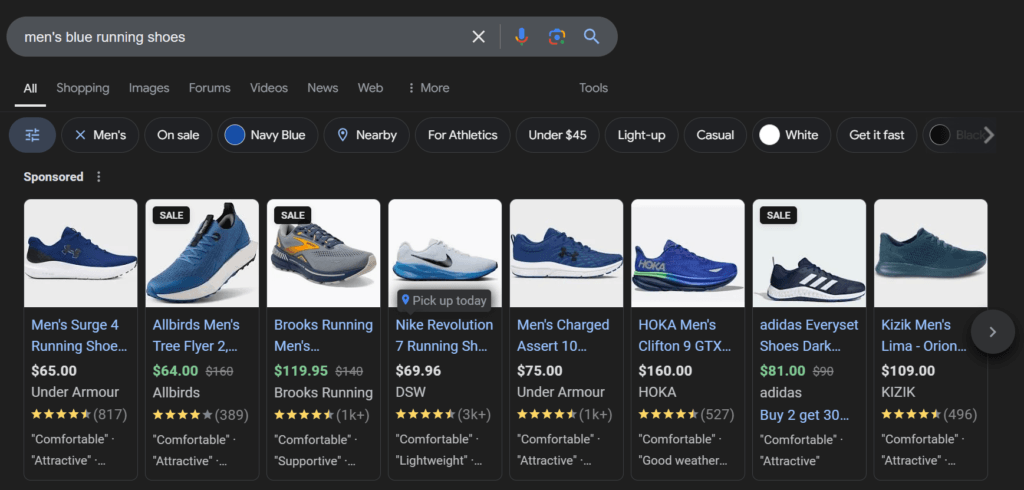Viewport: 1024px width, 490px height.
Task: Open HOKA Men's Clifton 9 GTX link
Action: (x=684, y=335)
